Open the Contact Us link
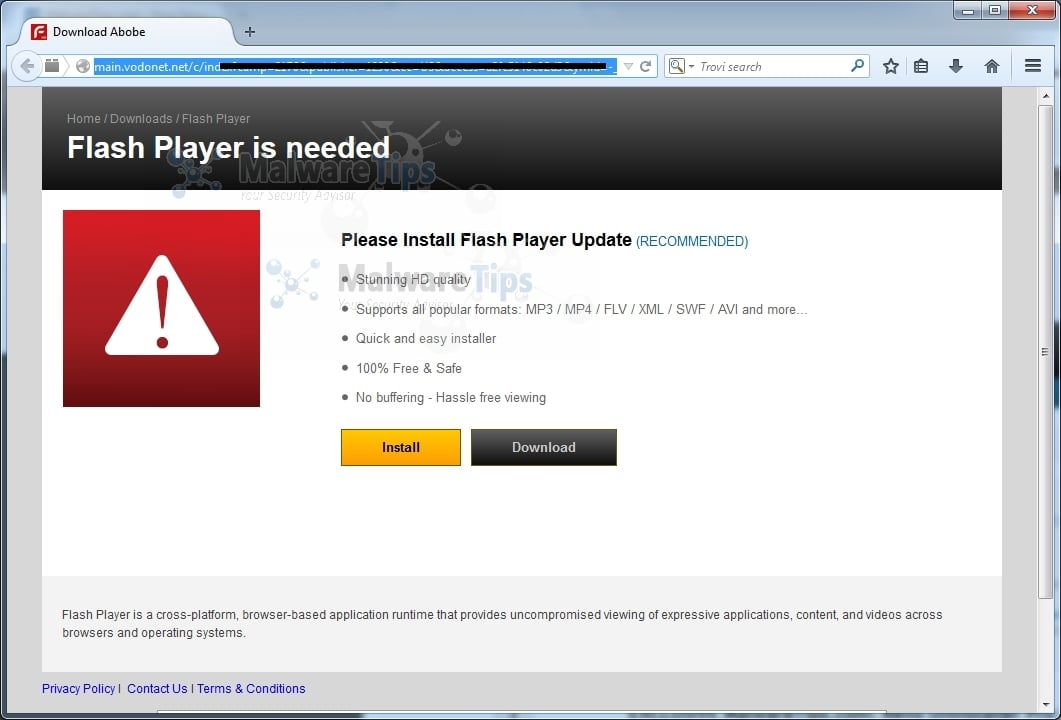The height and width of the screenshot is (720, 1061). coord(157,688)
